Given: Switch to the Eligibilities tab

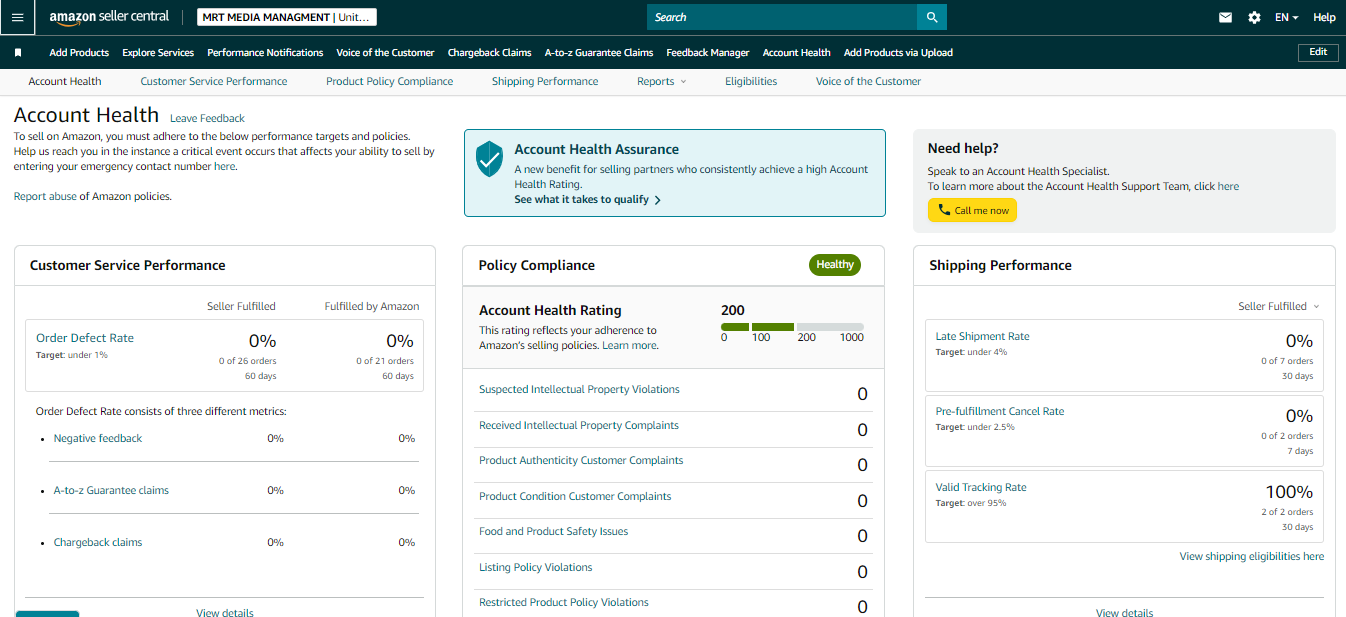Looking at the screenshot, I should click(751, 81).
